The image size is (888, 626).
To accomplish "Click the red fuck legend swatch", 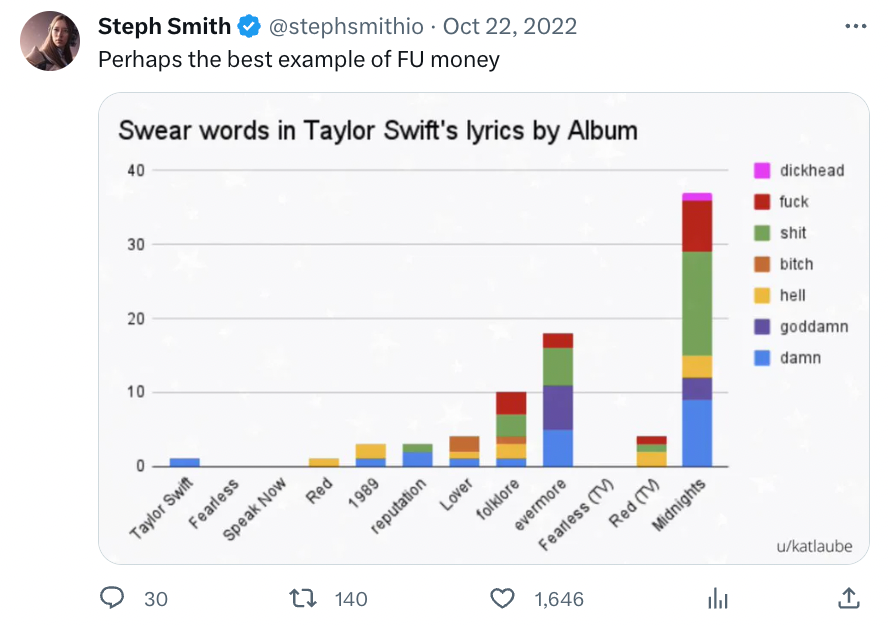I will click(x=762, y=202).
